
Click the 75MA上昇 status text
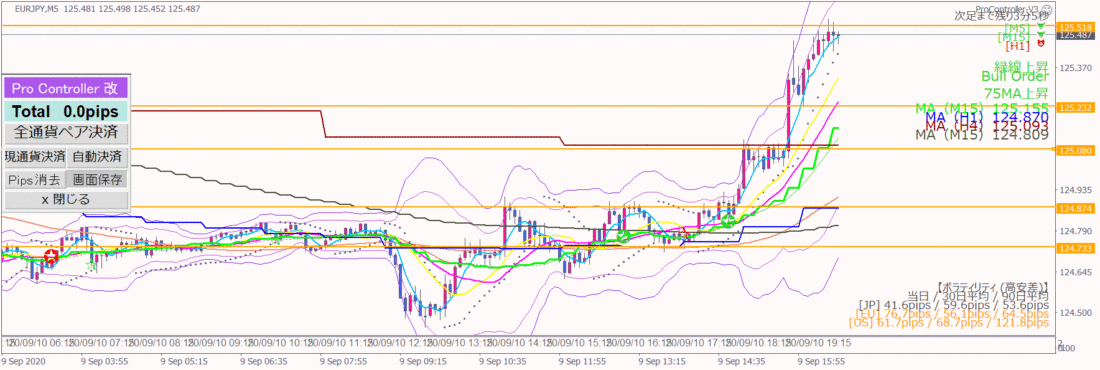(1016, 93)
